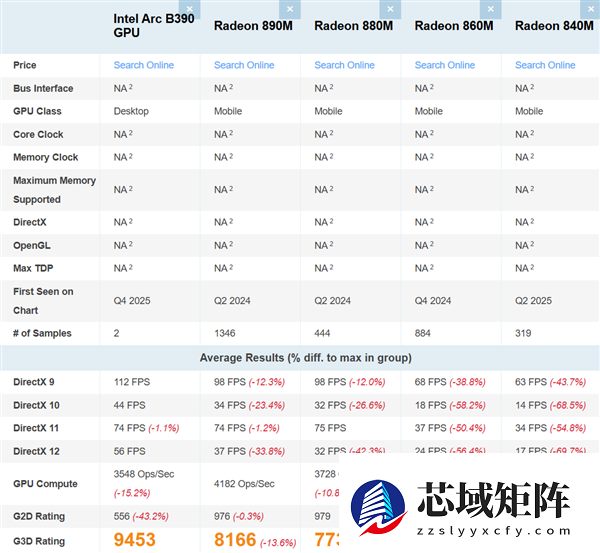Open Search Online link for Radeon 880M
Image resolution: width=600 pixels, height=553 pixels.
pyautogui.click(x=344, y=65)
